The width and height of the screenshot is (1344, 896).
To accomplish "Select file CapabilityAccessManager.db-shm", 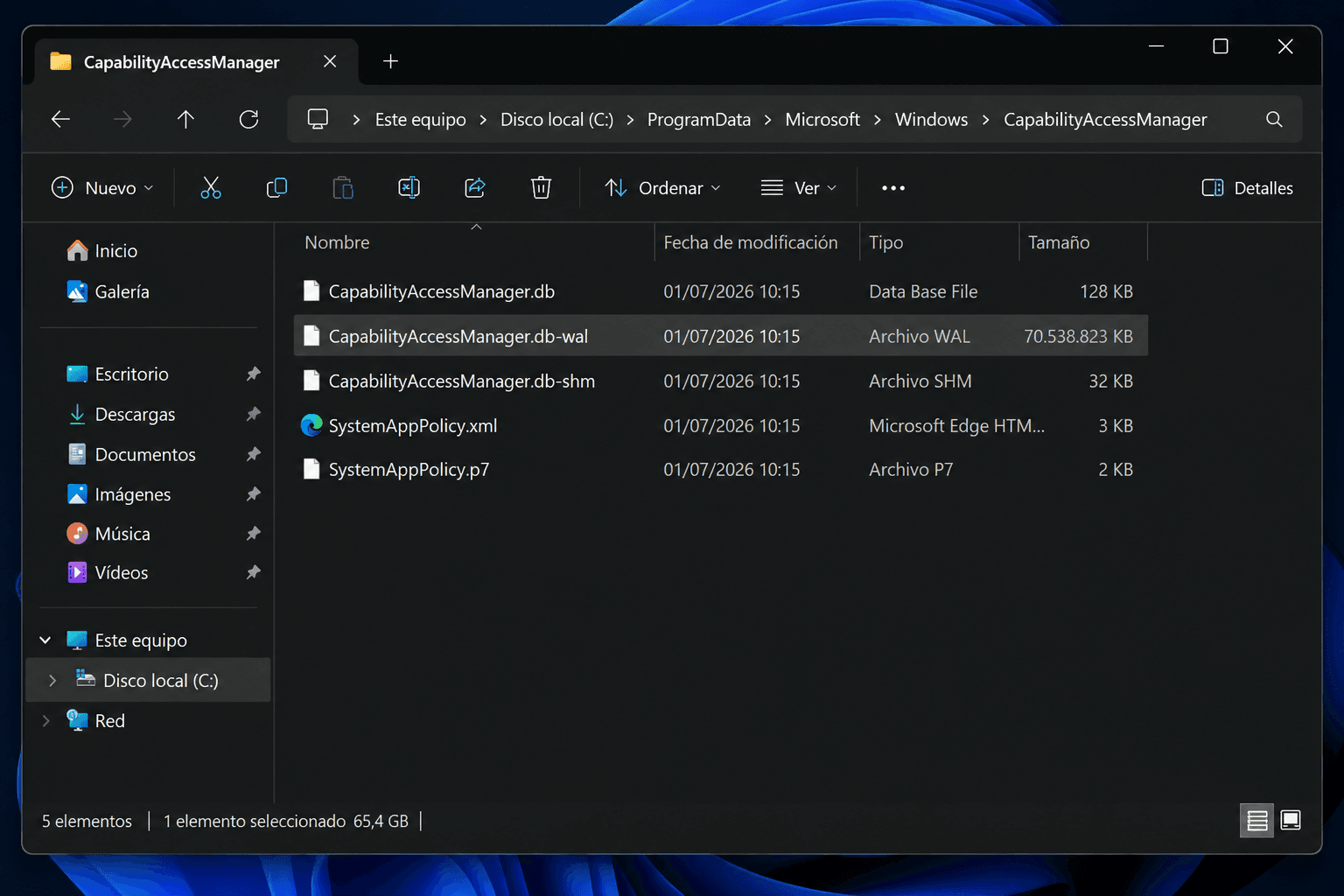I will click(x=721, y=381).
